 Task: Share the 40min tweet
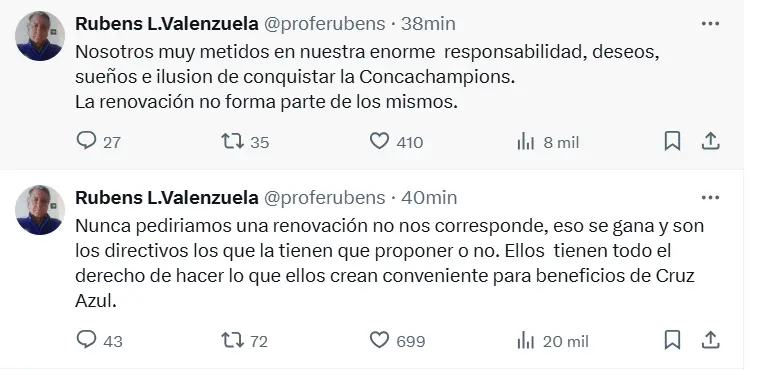pos(710,340)
